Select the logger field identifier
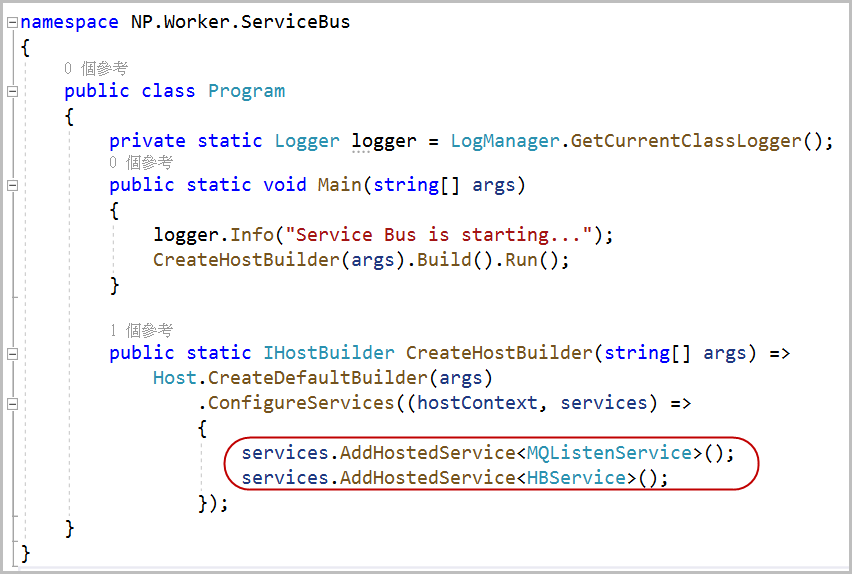 point(384,141)
